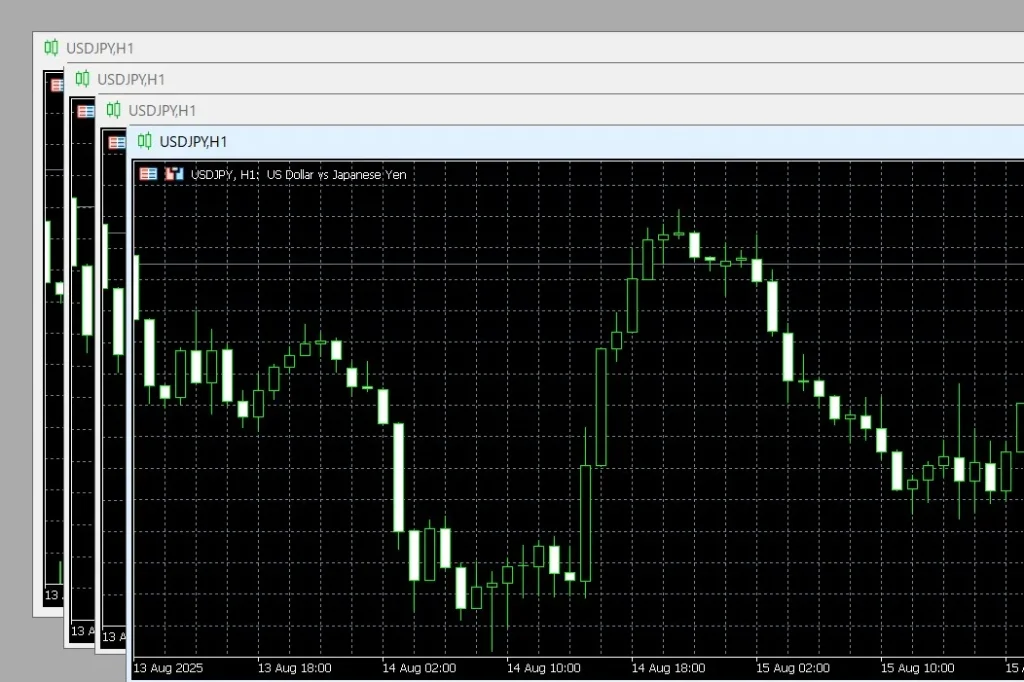Click the '13 Aug 18:00' time axis label
This screenshot has width=1024, height=682.
click(294, 668)
